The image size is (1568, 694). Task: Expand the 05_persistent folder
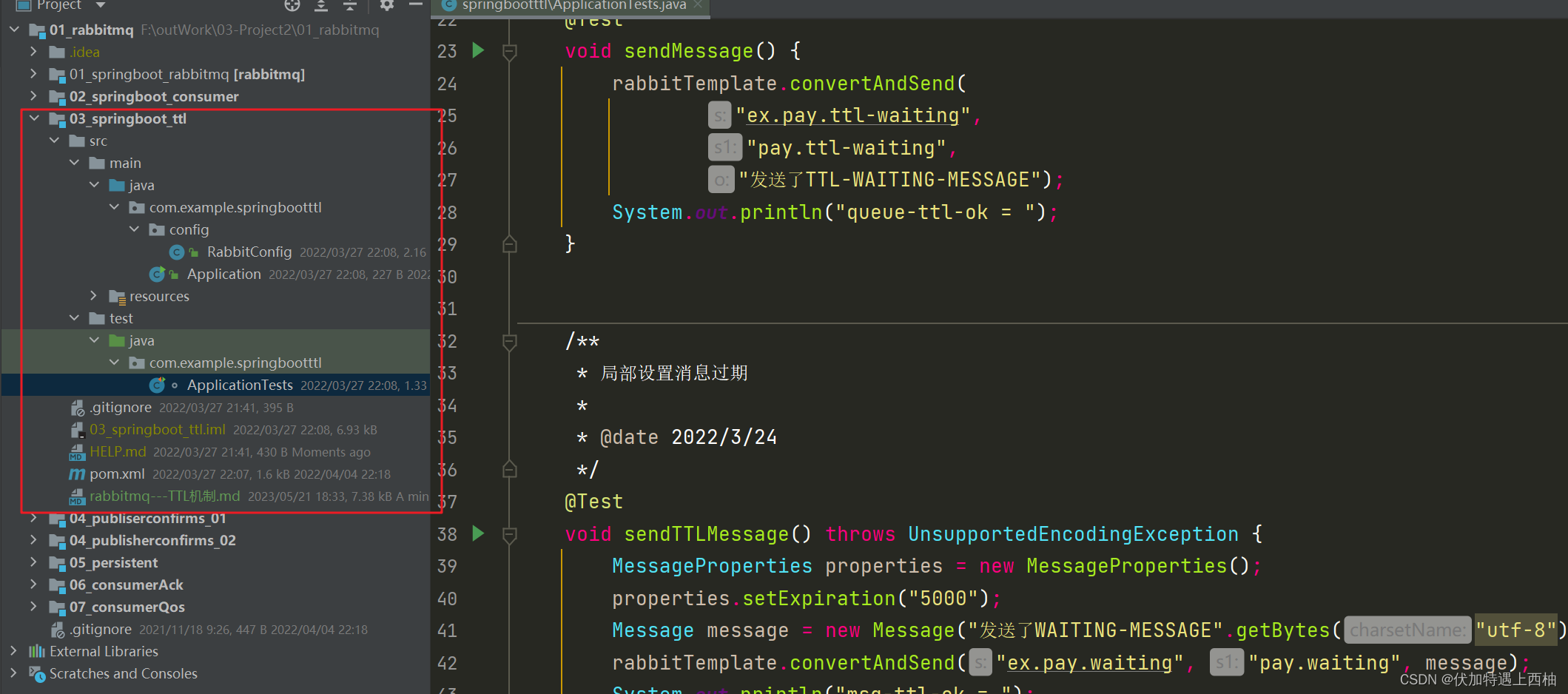point(33,562)
